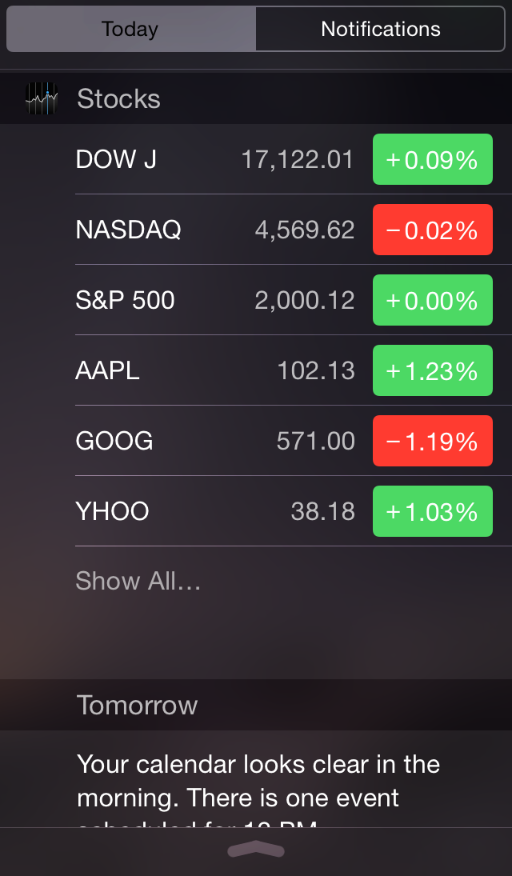Screen dimensions: 512x876
Task: Tap the YHOO price 38.18
Action: pos(323,511)
